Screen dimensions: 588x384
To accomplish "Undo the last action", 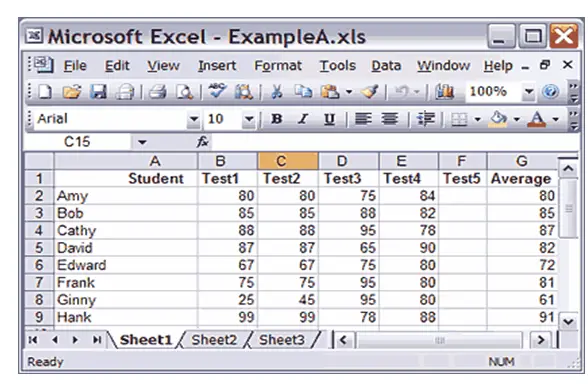I will pyautogui.click(x=401, y=92).
